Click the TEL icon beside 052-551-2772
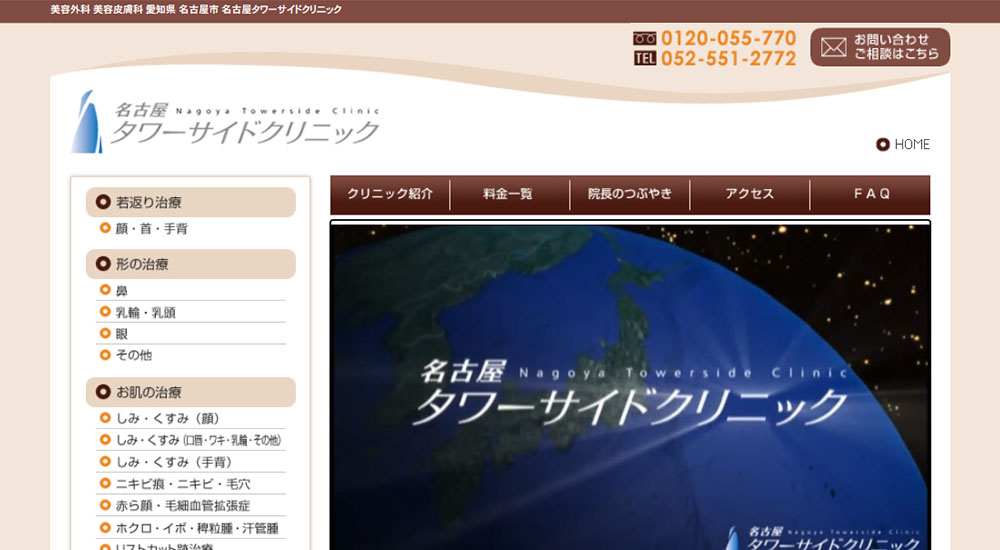1000x550 pixels. point(644,59)
